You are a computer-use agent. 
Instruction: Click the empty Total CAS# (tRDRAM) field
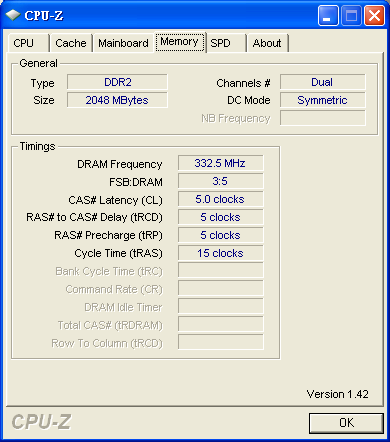coord(220,324)
